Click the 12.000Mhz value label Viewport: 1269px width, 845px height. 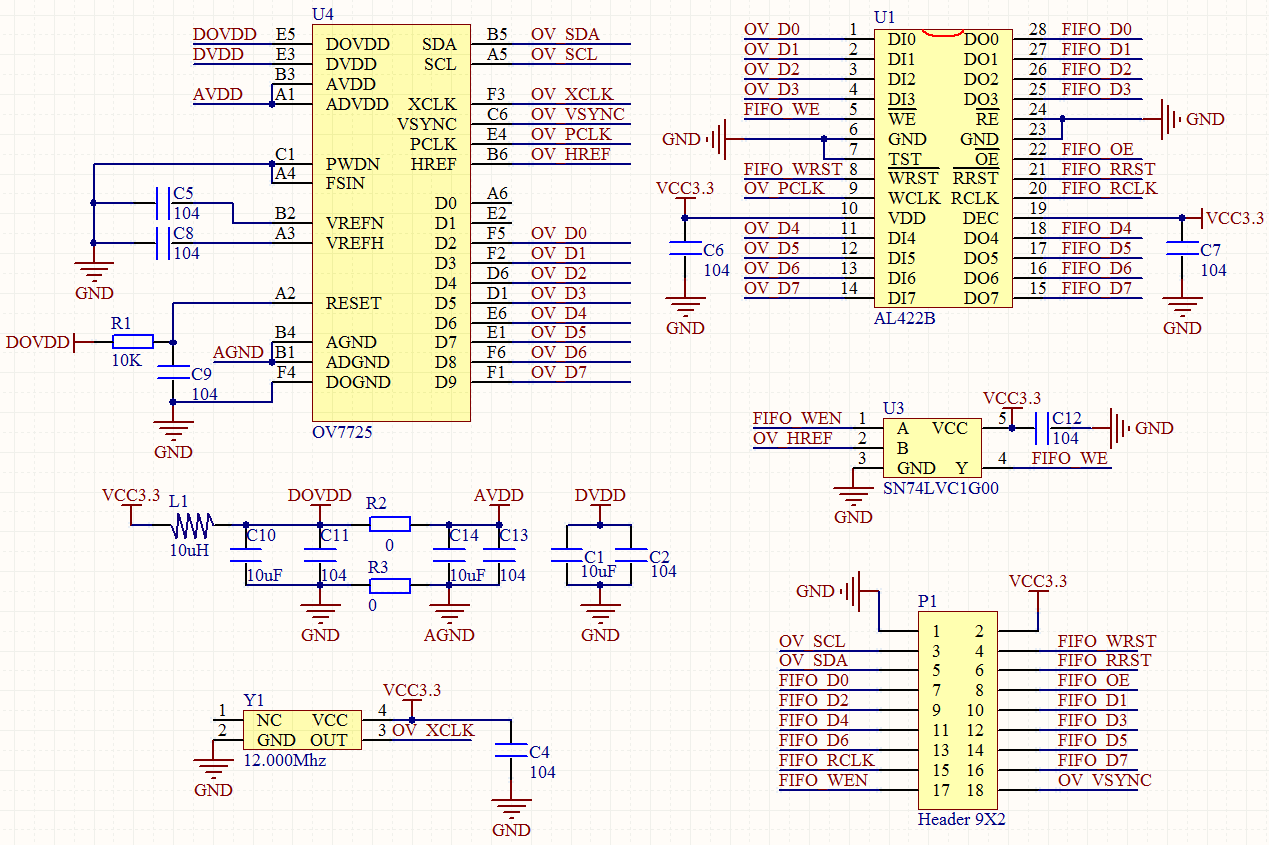285,760
